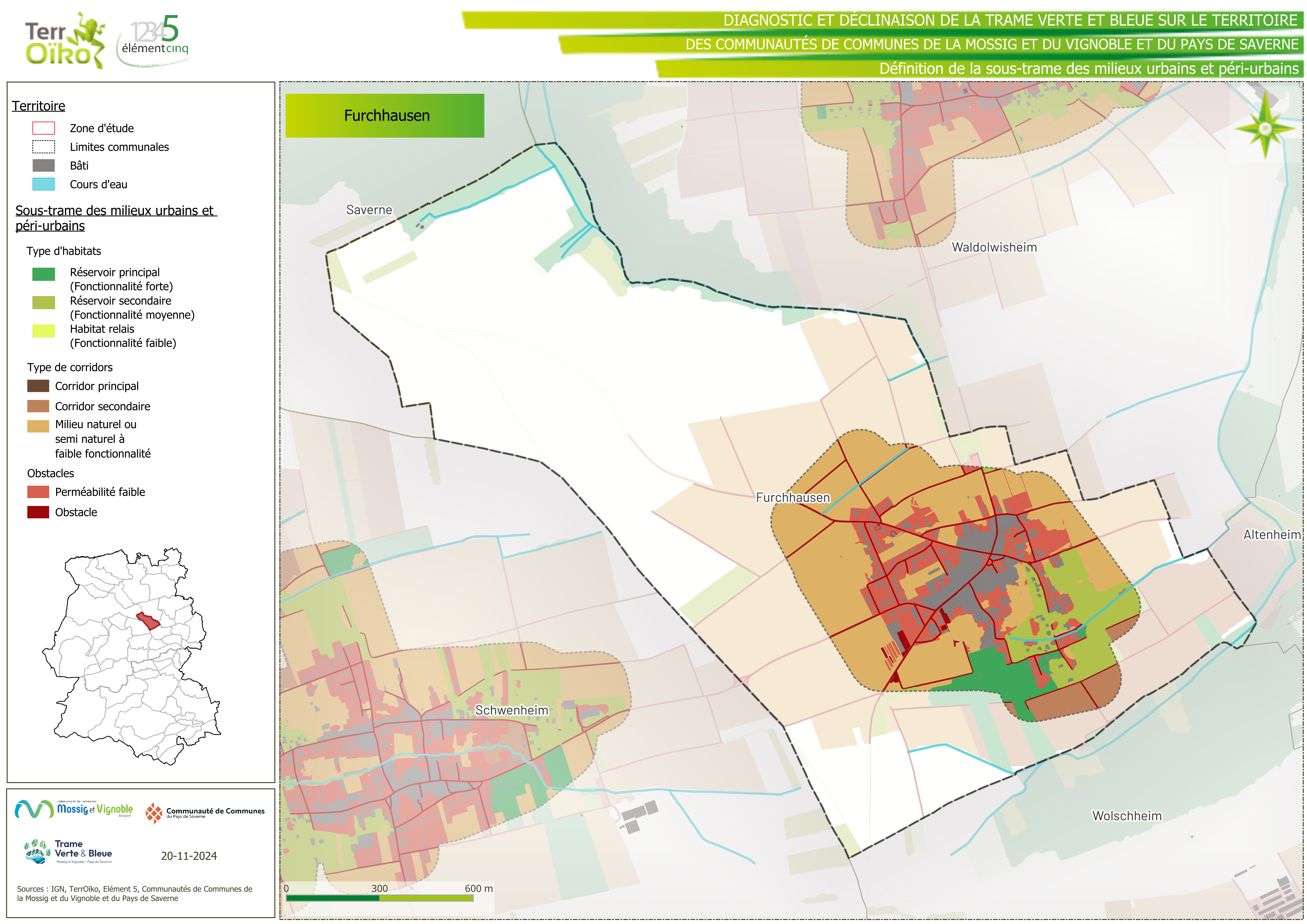Click the Furchhausen green title banner

tap(385, 116)
